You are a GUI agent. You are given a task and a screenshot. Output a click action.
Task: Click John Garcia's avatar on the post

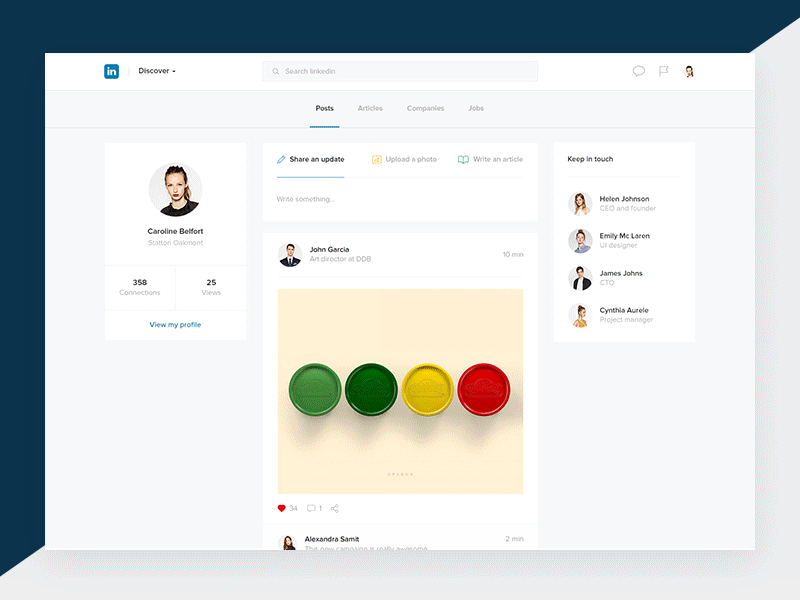coord(290,255)
